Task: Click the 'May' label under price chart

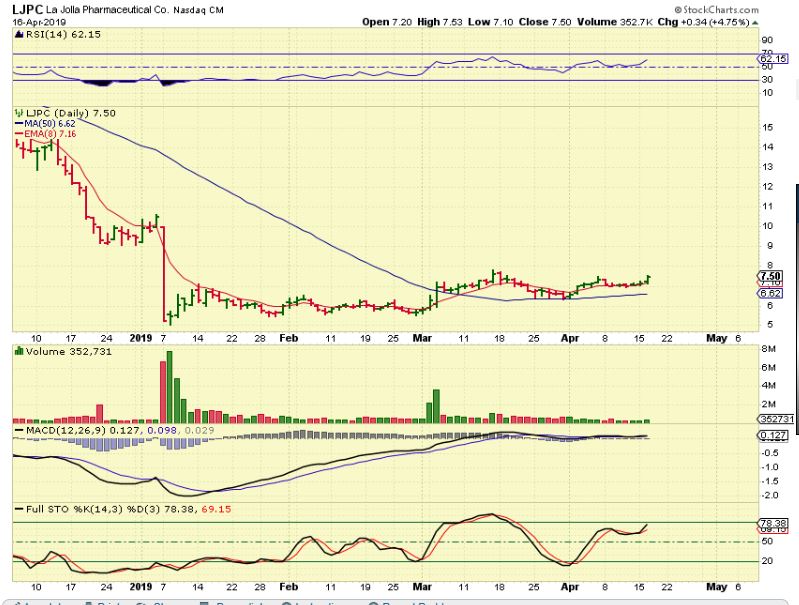Action: coord(717,338)
